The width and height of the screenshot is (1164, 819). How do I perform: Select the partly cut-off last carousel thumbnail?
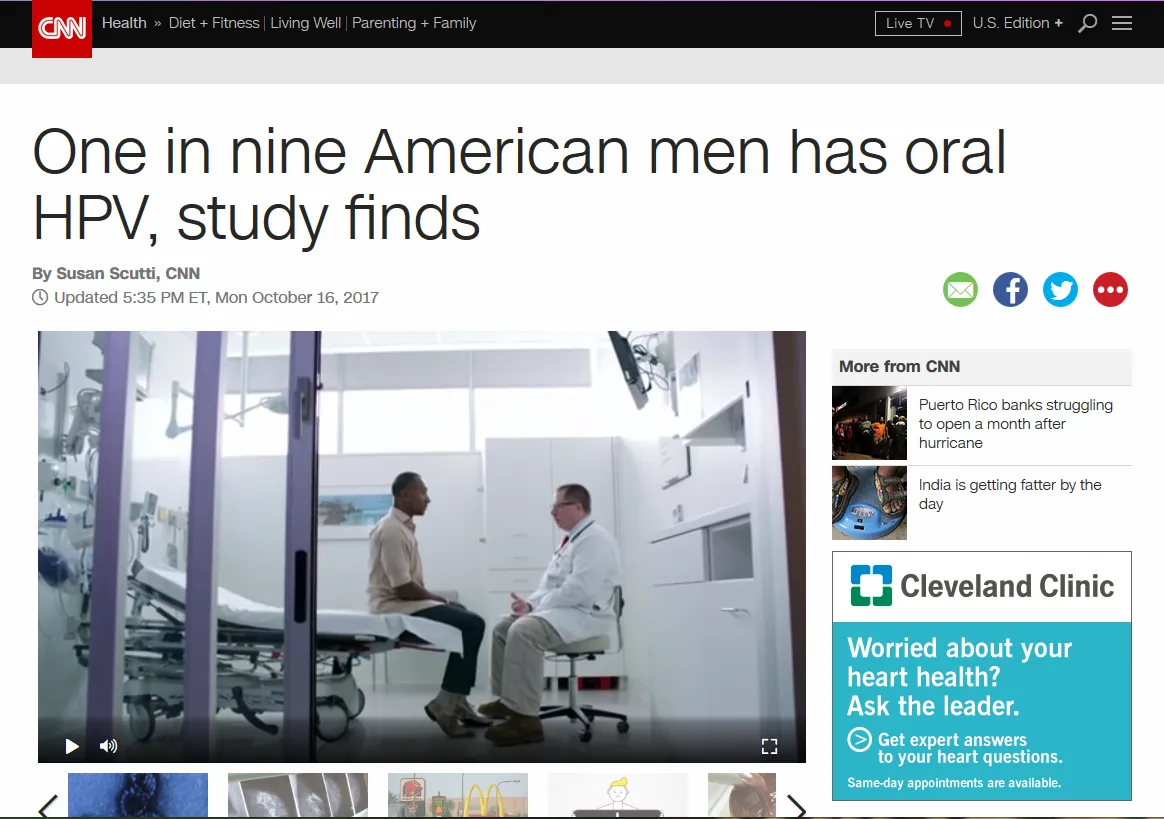(x=742, y=795)
